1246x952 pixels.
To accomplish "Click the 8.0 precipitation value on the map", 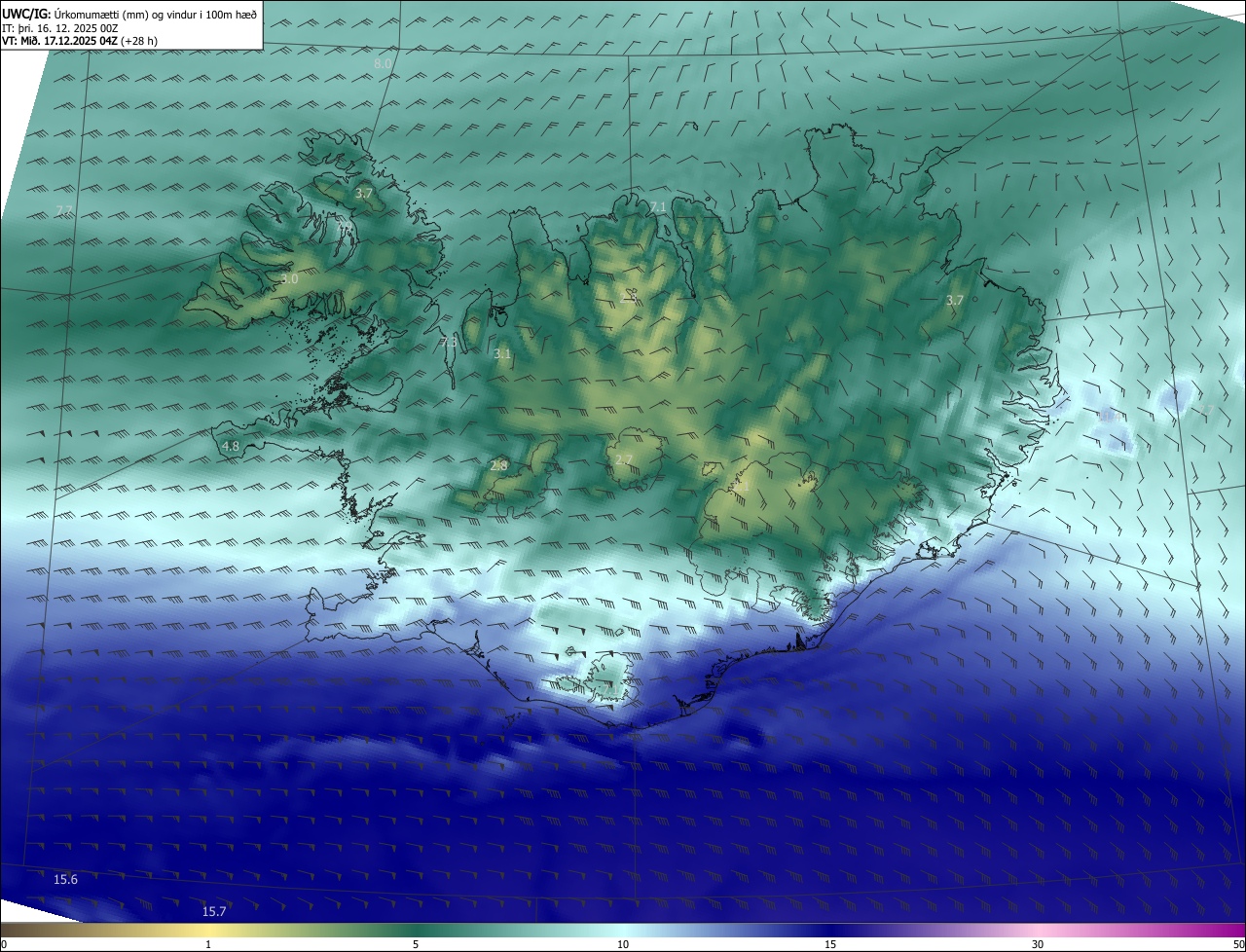I will 383,63.
